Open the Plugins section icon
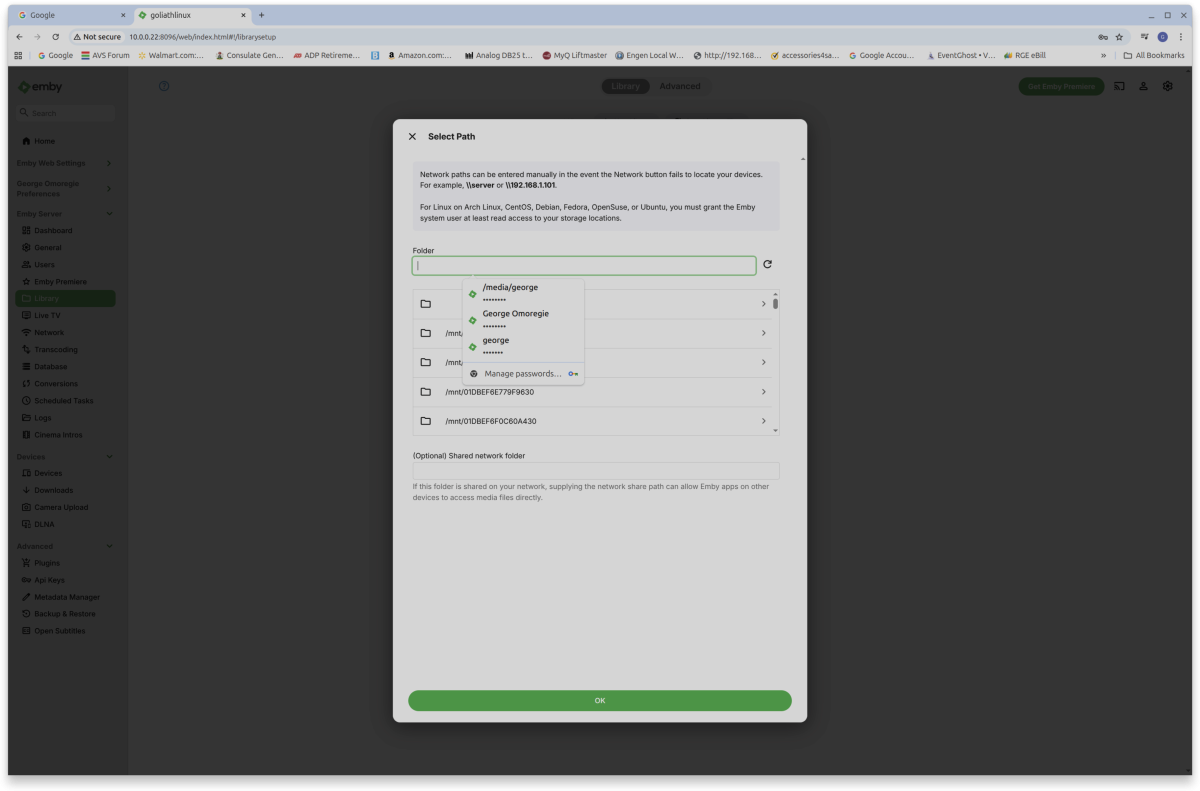1200x791 pixels. point(27,562)
